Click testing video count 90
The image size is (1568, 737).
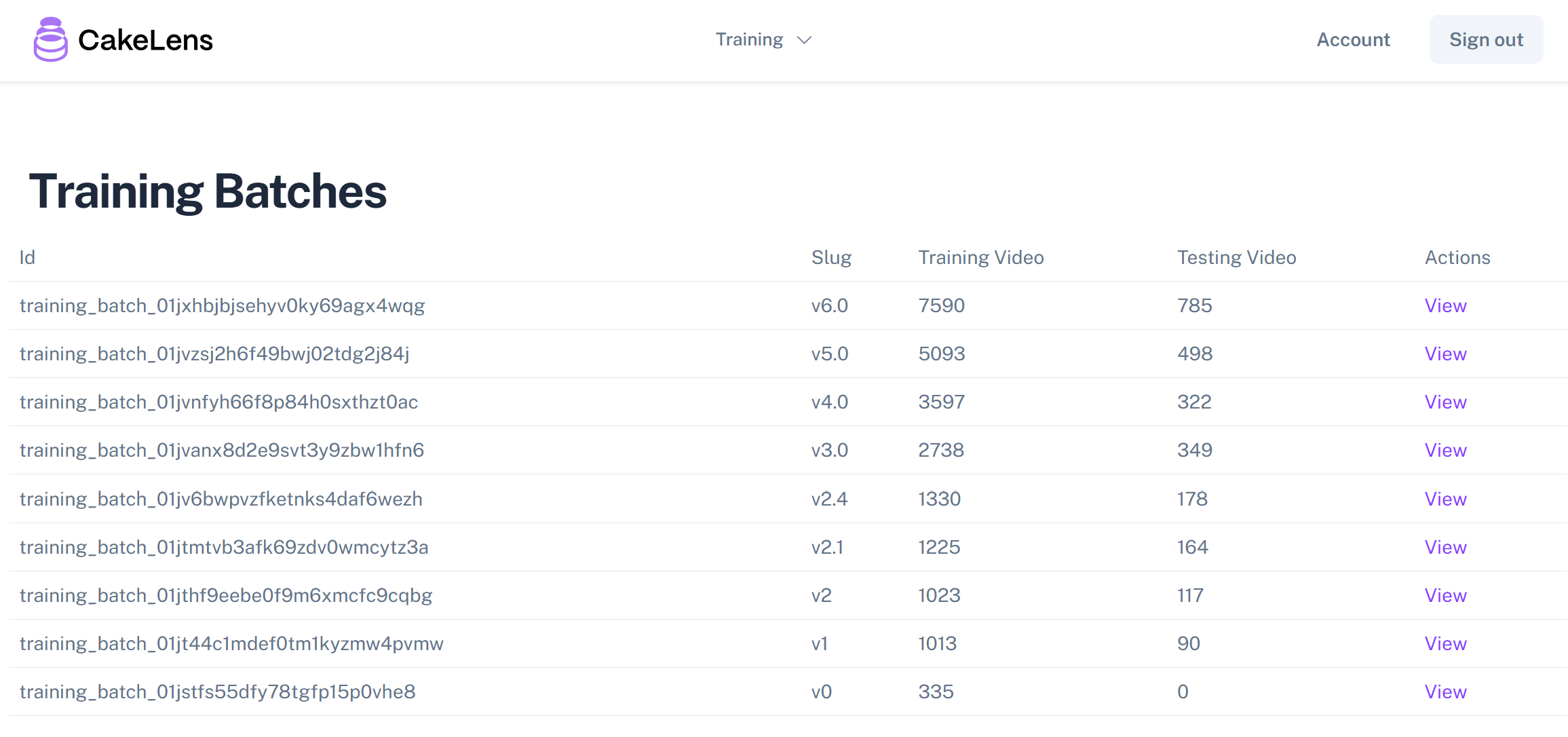1189,643
